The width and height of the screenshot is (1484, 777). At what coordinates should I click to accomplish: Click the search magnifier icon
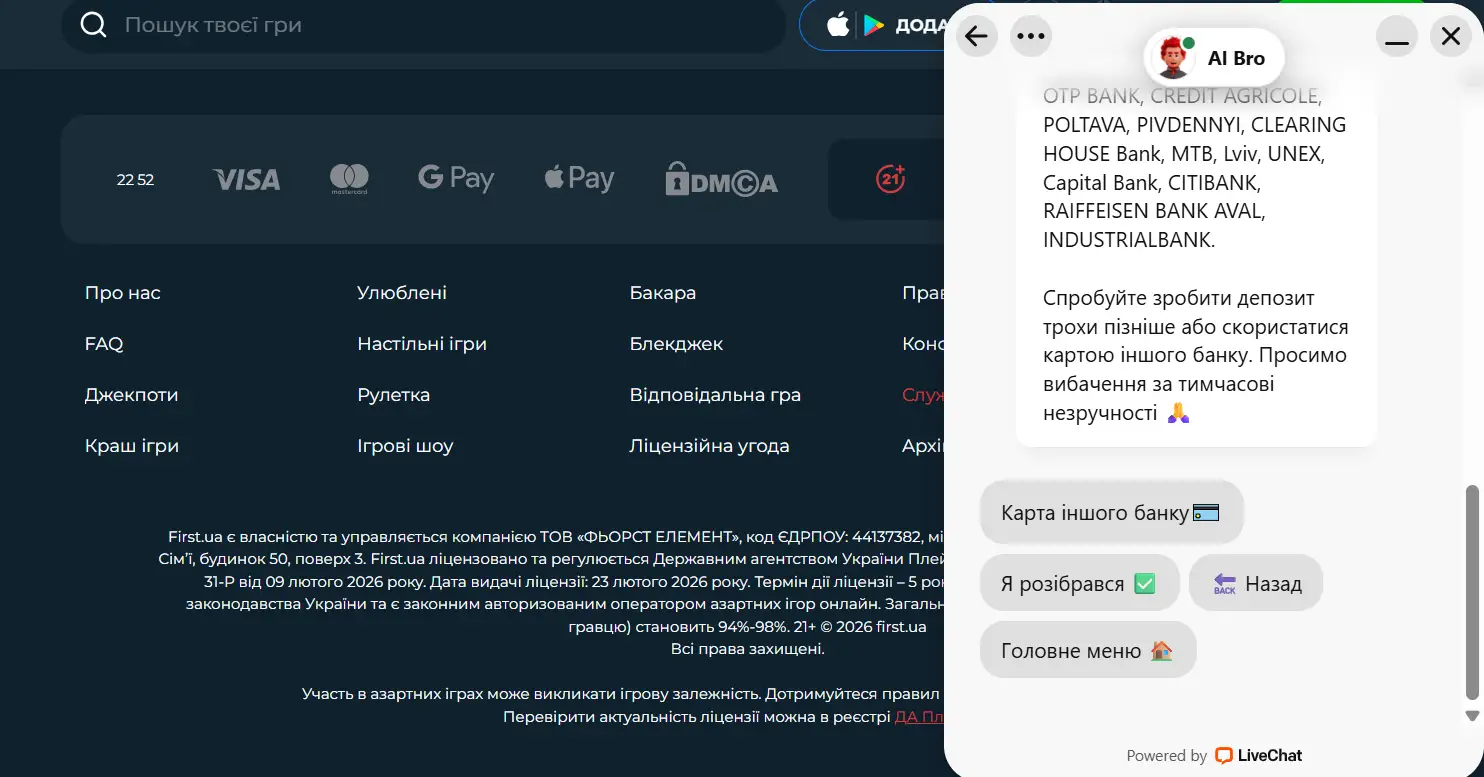pos(93,25)
